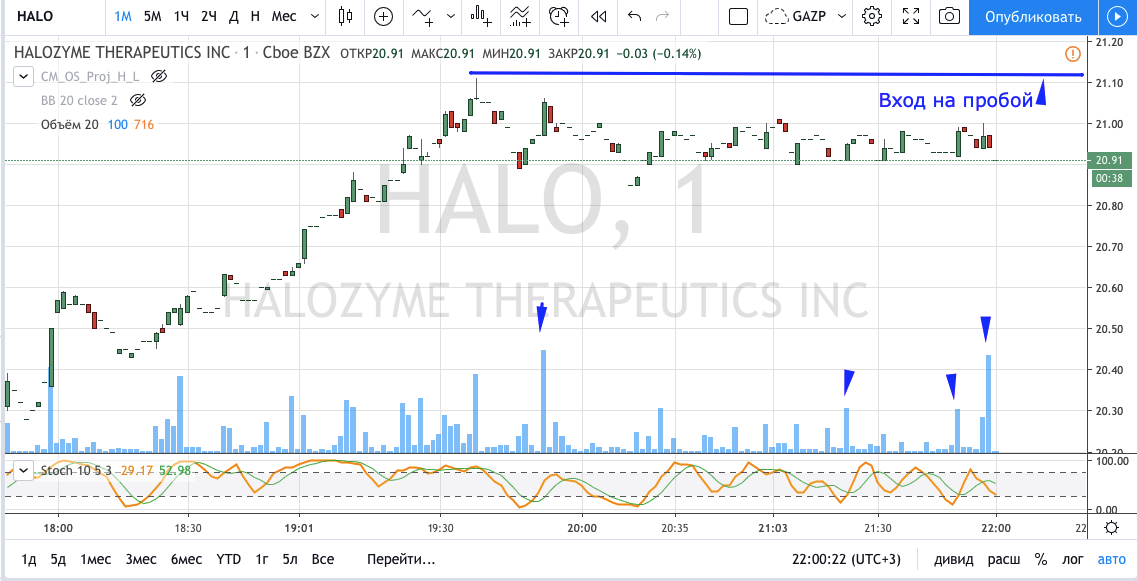Open the candlestick chart style menu
Image resolution: width=1138 pixels, height=581 pixels.
pyautogui.click(x=346, y=16)
